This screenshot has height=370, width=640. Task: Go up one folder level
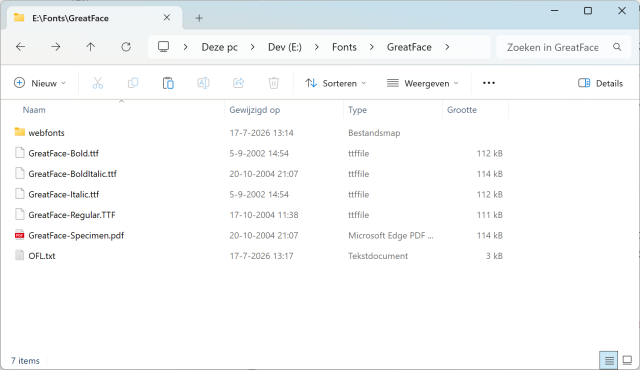point(91,47)
